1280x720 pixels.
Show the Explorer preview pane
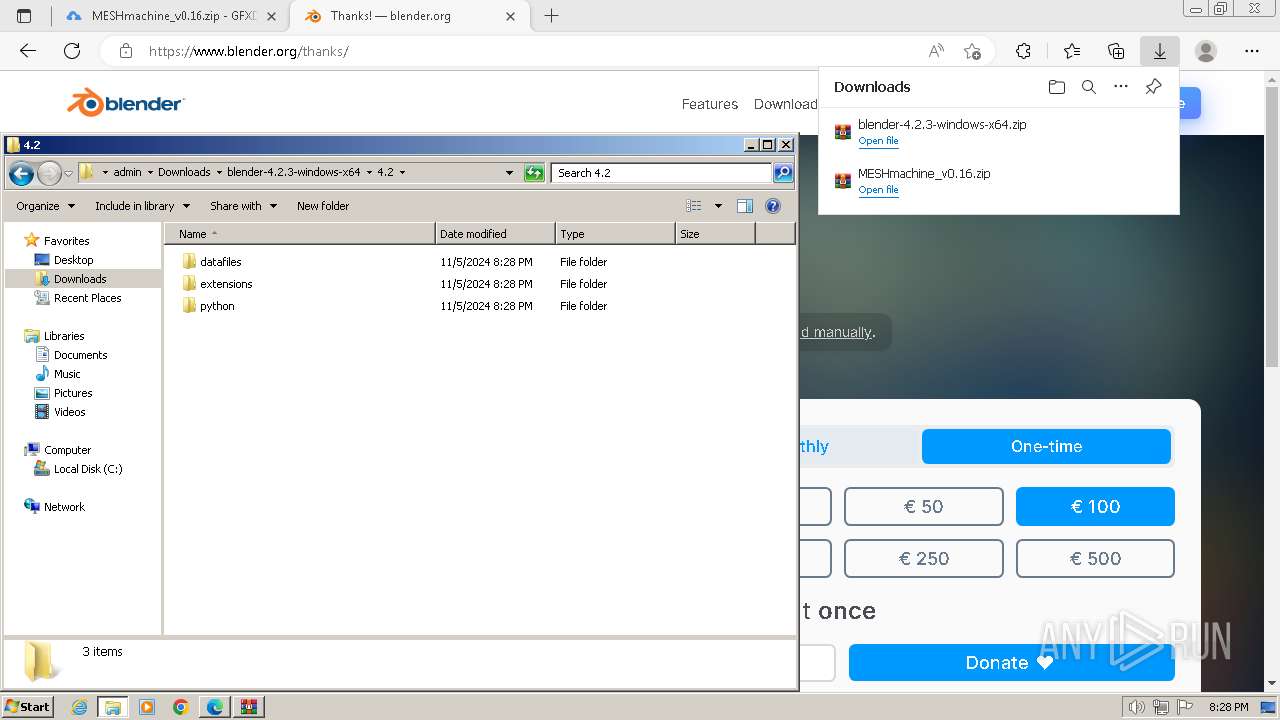tap(745, 206)
